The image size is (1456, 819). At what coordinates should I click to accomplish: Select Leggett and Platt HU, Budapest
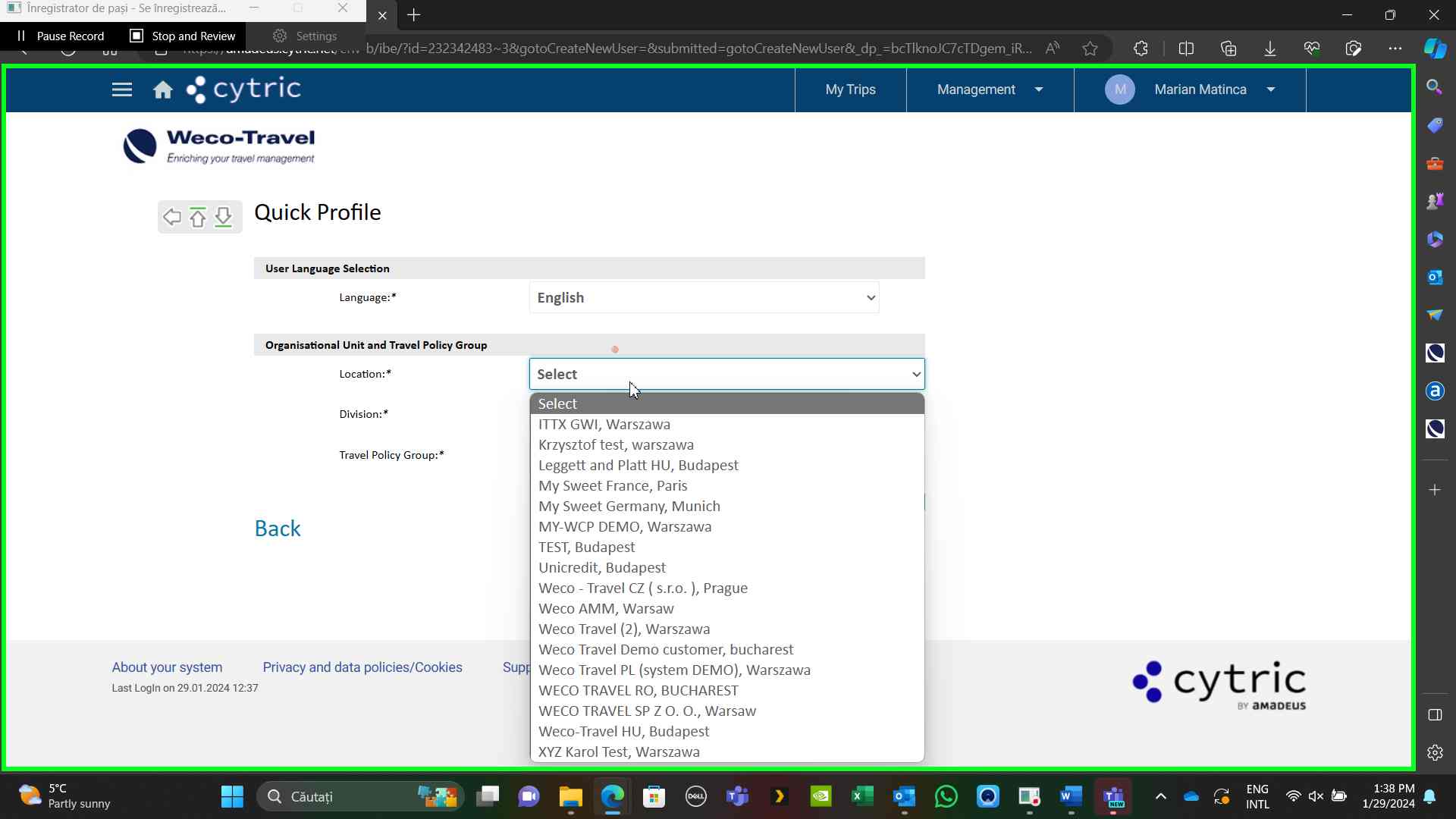pyautogui.click(x=727, y=465)
